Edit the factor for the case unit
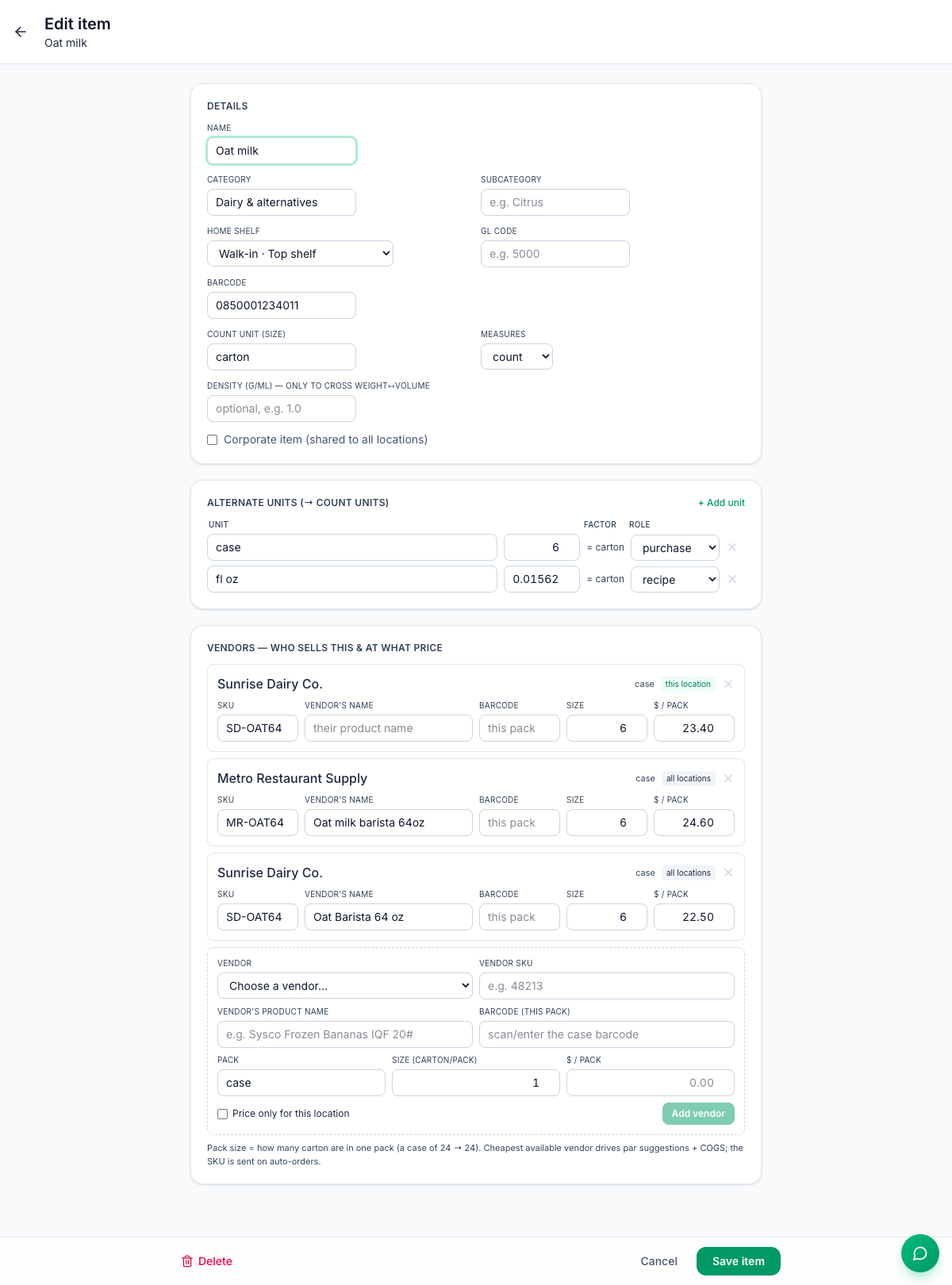Image resolution: width=952 pixels, height=1285 pixels. coord(542,547)
